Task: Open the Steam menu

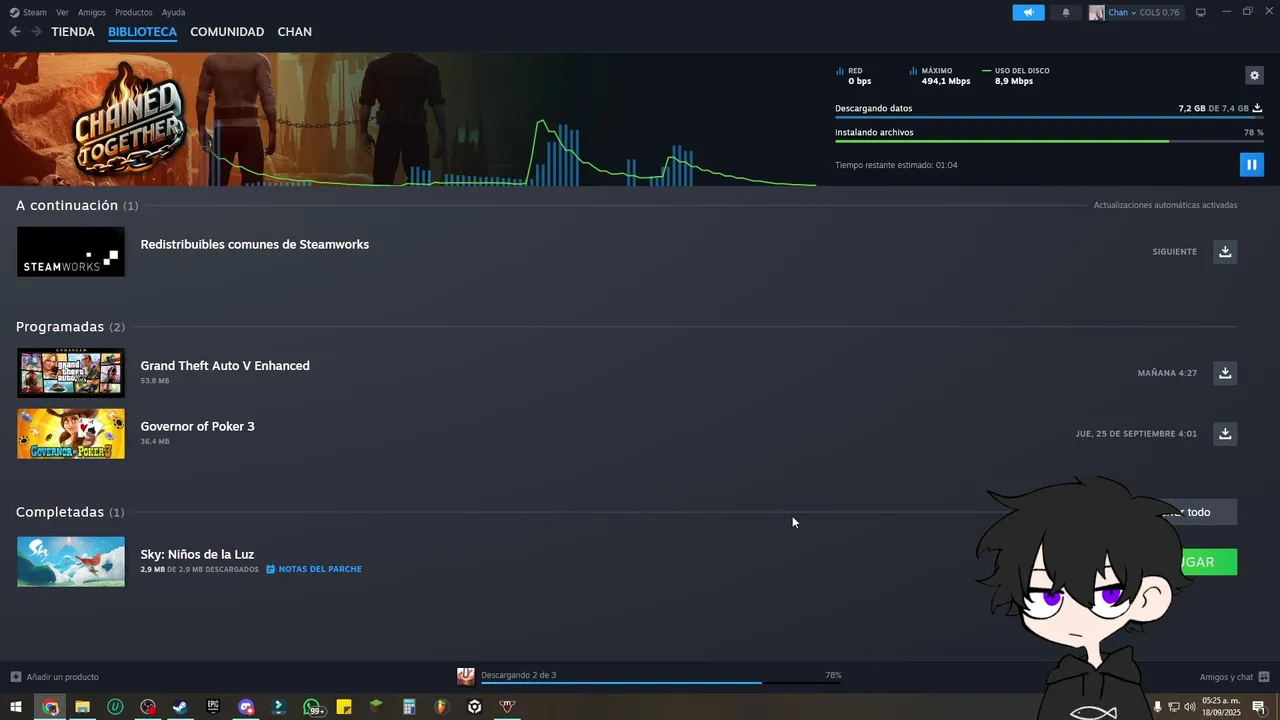Action: click(29, 12)
